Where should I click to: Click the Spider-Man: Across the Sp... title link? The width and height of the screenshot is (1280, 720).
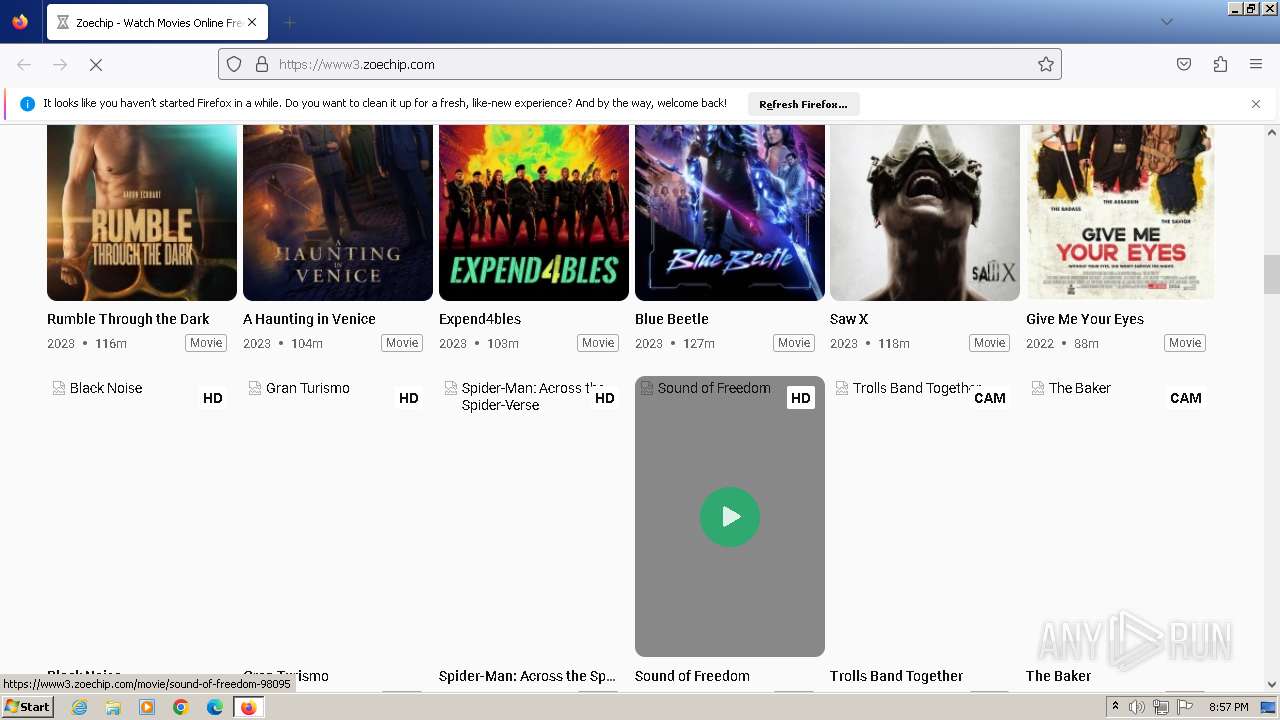pyautogui.click(x=527, y=676)
